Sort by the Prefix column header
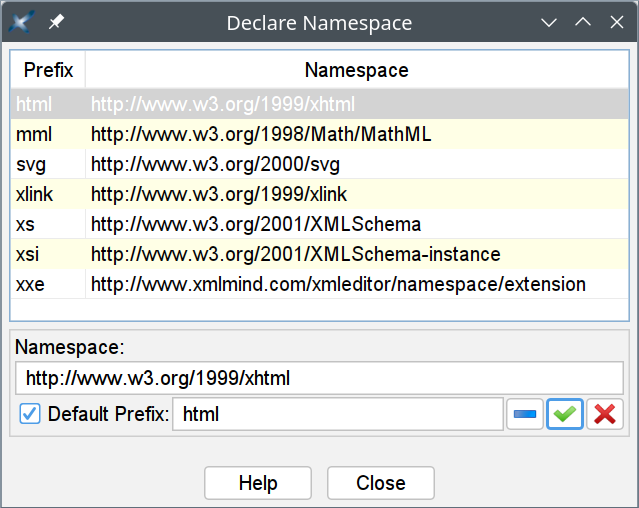This screenshot has width=639, height=508. point(48,70)
